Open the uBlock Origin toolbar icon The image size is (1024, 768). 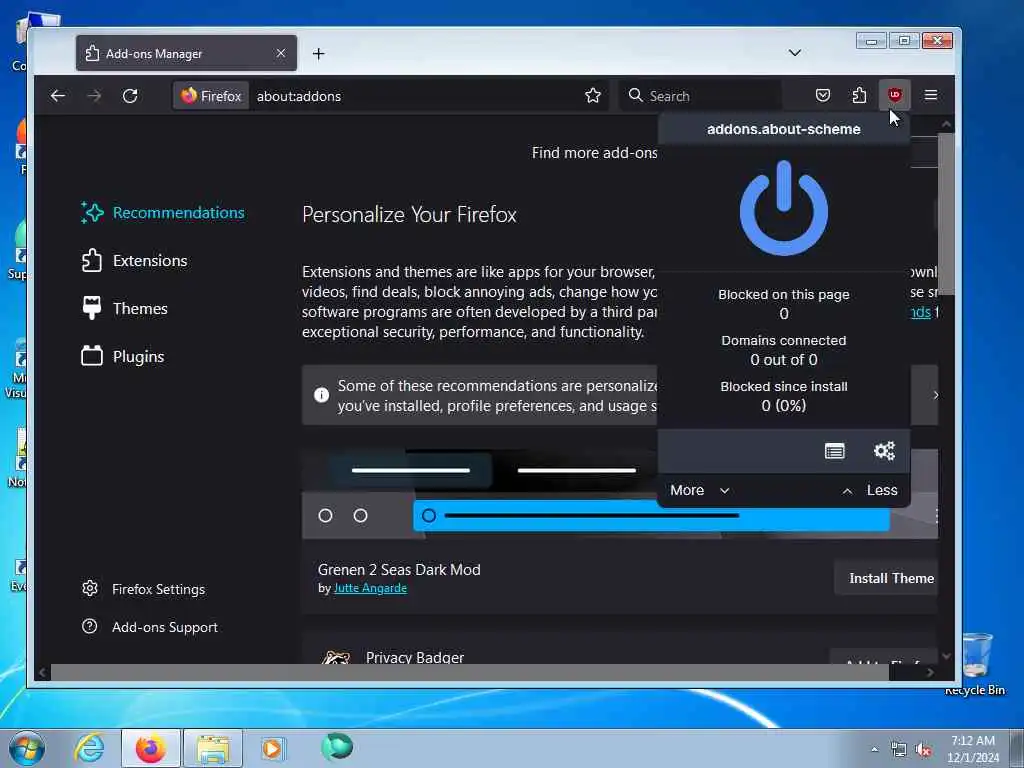coord(894,95)
